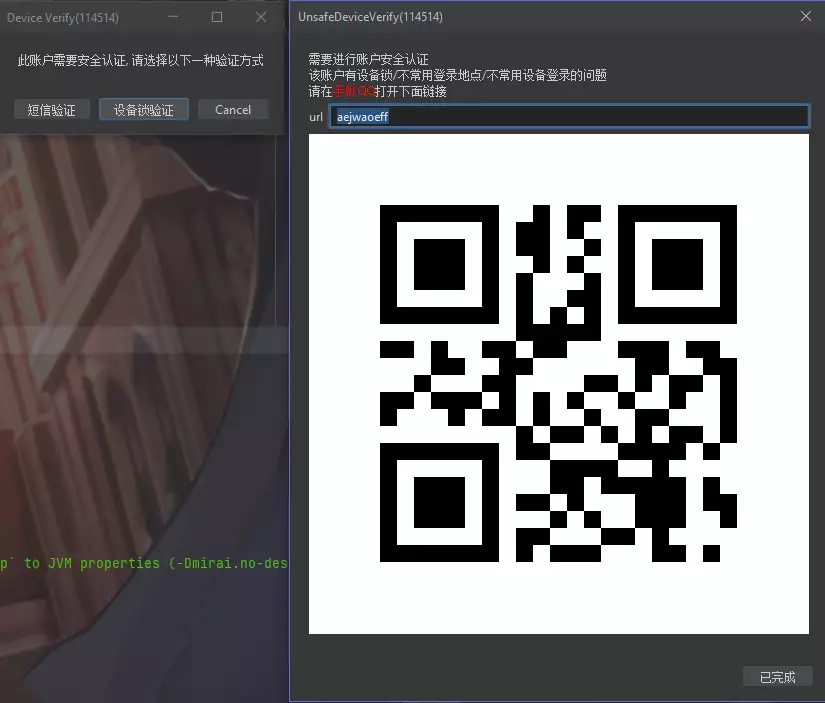Close the UnsafeDeviceVerify window
This screenshot has height=703, width=825.
tap(806, 16)
